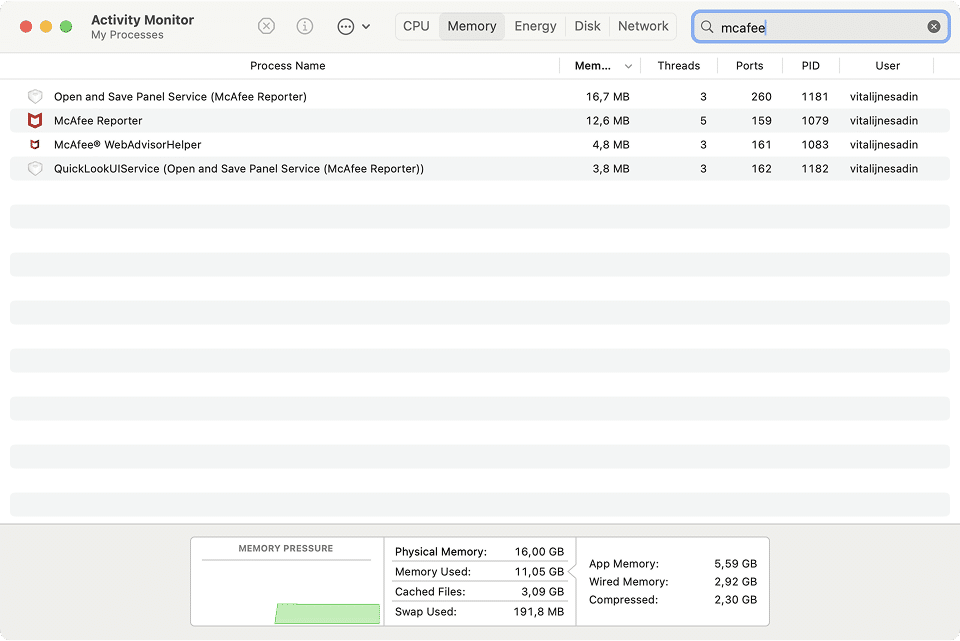Click the Memory Used 11,05 GB value
Image resolution: width=960 pixels, height=641 pixels.
539,571
